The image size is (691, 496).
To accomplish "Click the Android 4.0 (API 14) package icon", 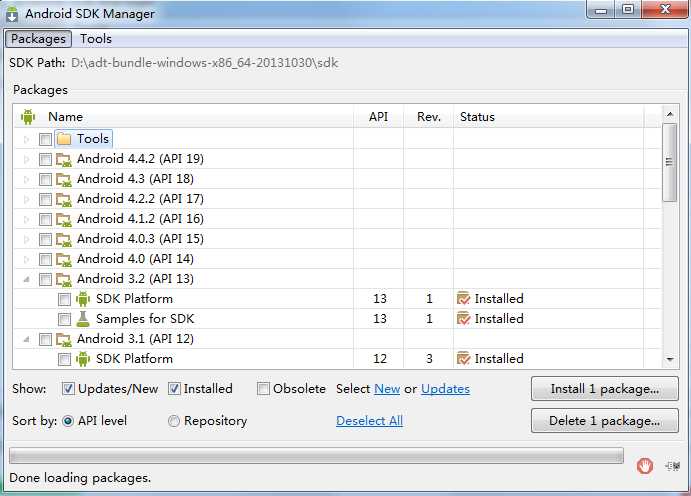I will (64, 259).
